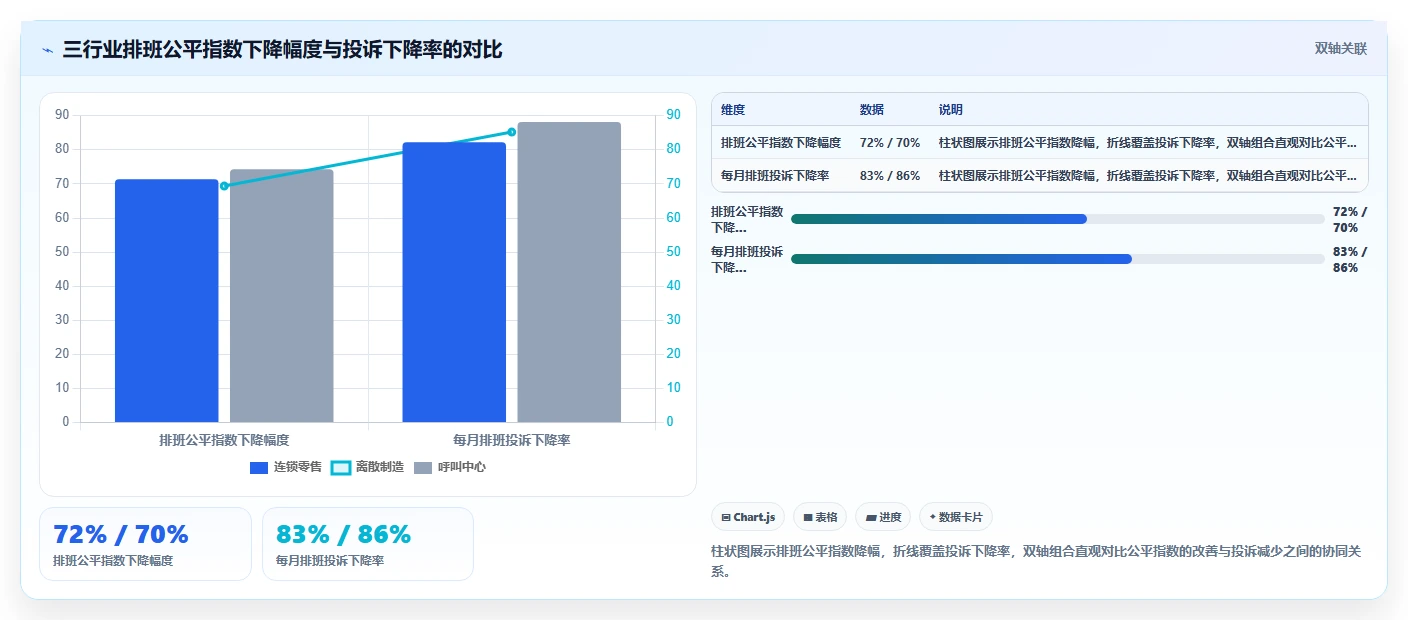
Task: Select the 表格 tag
Action: point(820,517)
